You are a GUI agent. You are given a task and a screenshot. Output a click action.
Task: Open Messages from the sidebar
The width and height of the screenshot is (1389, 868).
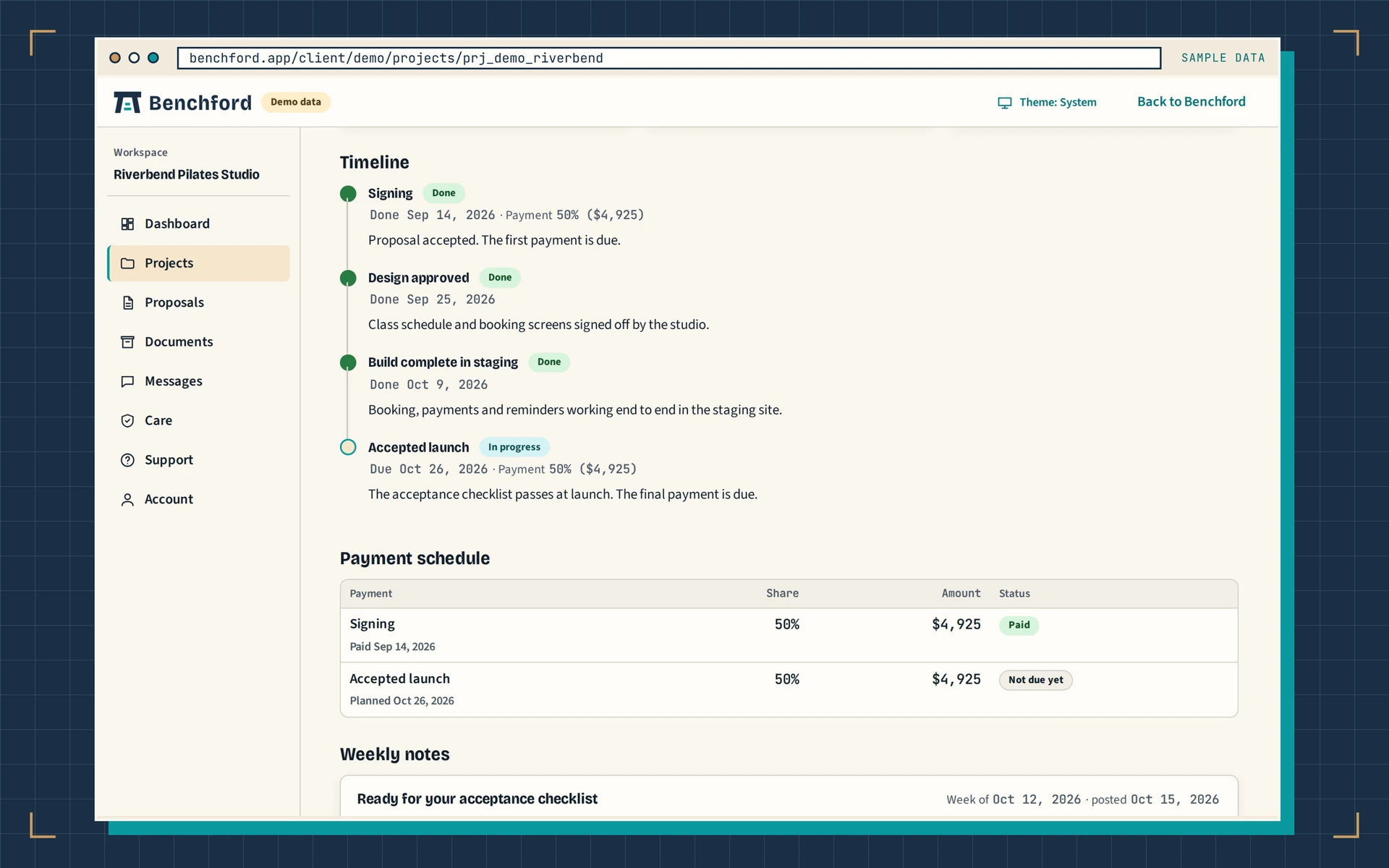(198, 381)
